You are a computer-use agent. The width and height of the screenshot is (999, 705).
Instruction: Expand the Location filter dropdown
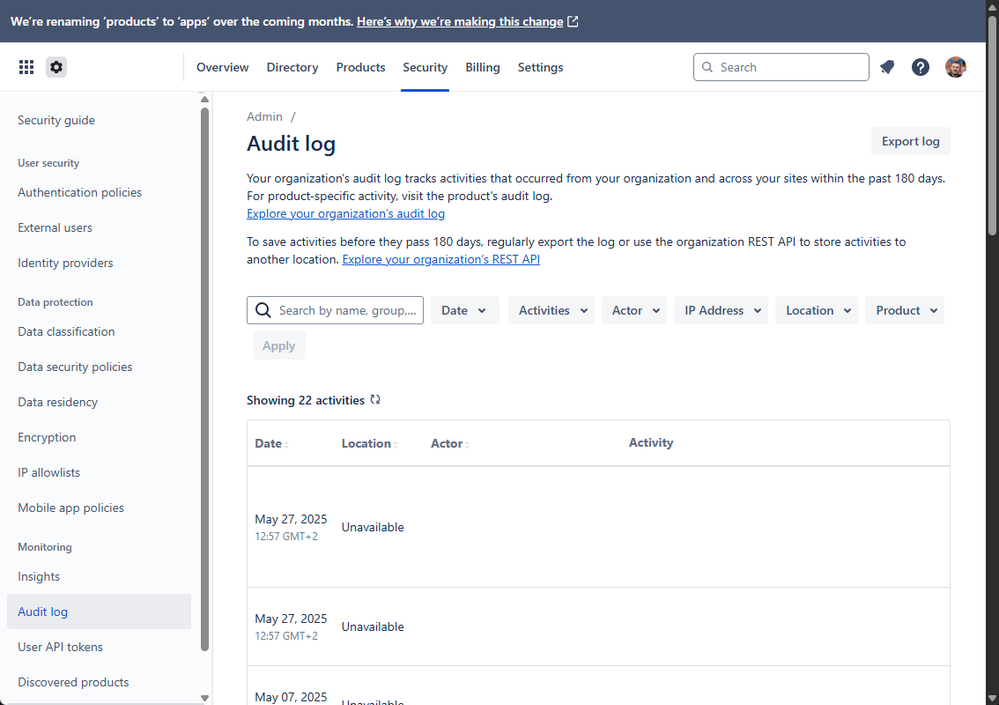(x=816, y=310)
